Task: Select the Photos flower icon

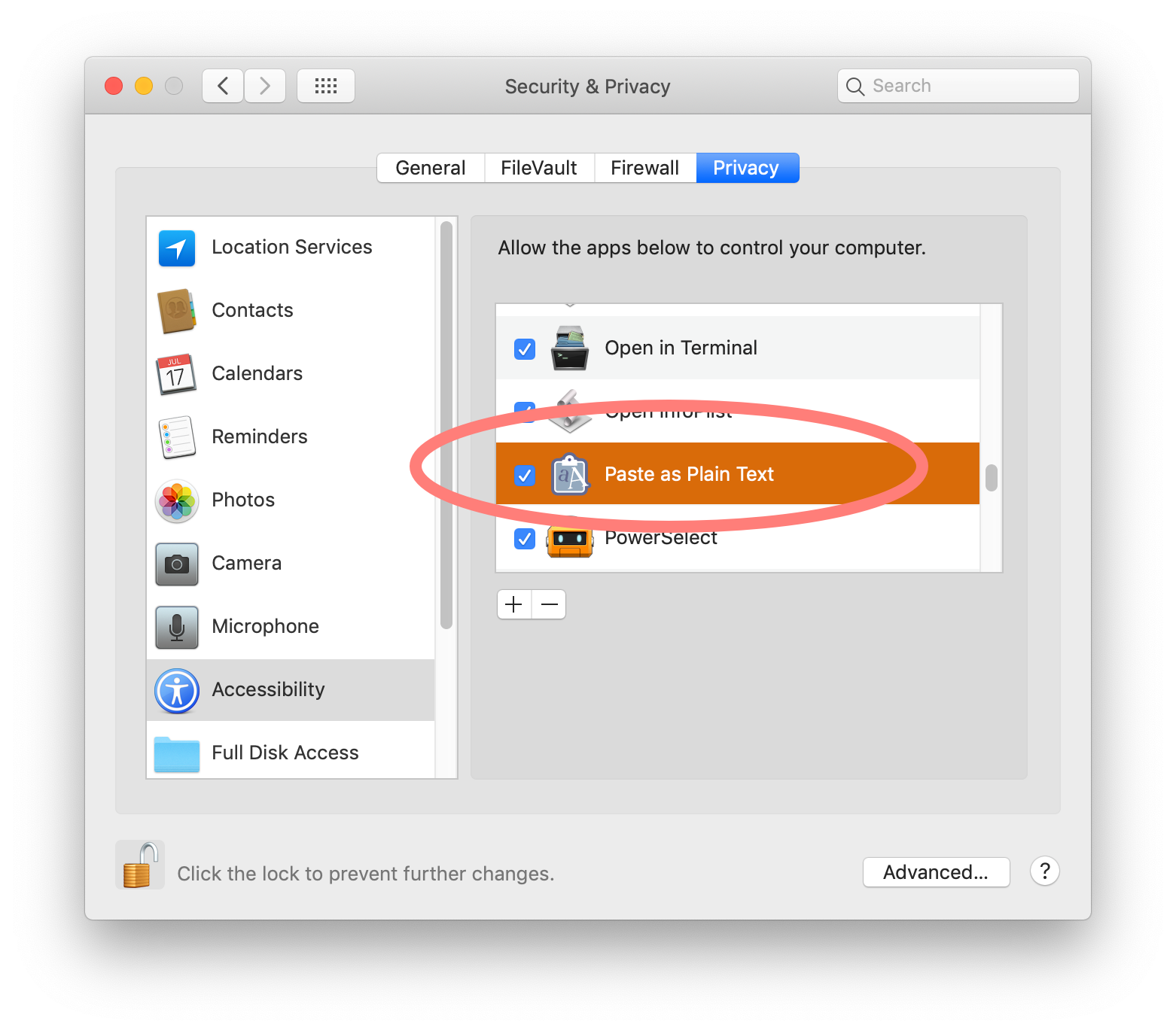Action: 177,501
